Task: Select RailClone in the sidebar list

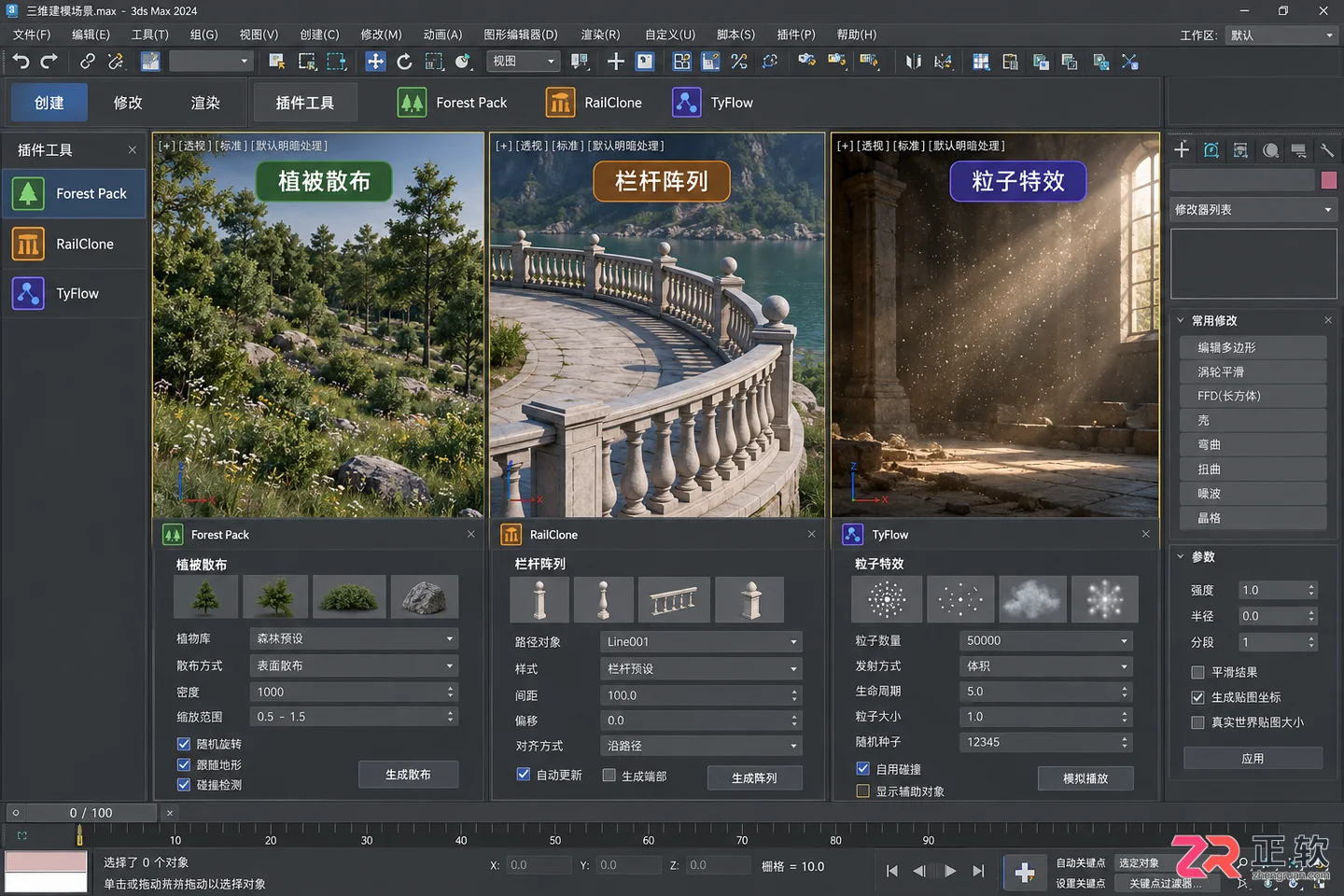Action: (75, 244)
